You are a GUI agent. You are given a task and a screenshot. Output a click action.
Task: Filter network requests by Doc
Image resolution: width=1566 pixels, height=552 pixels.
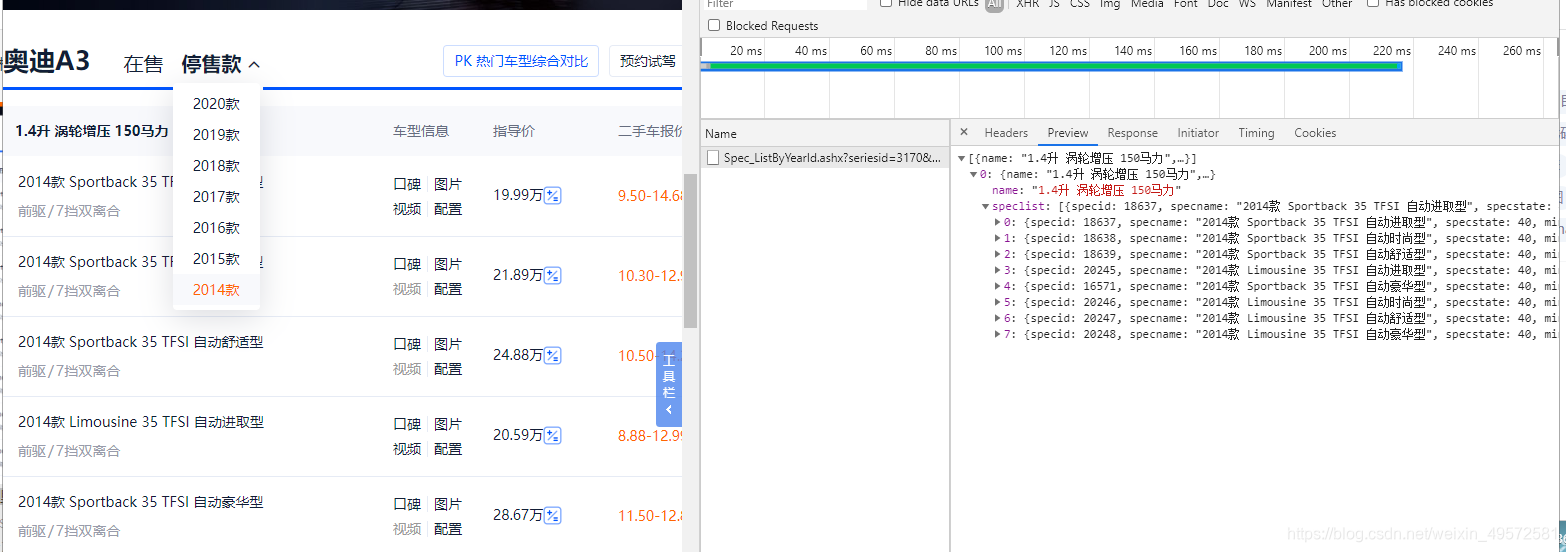point(1218,4)
